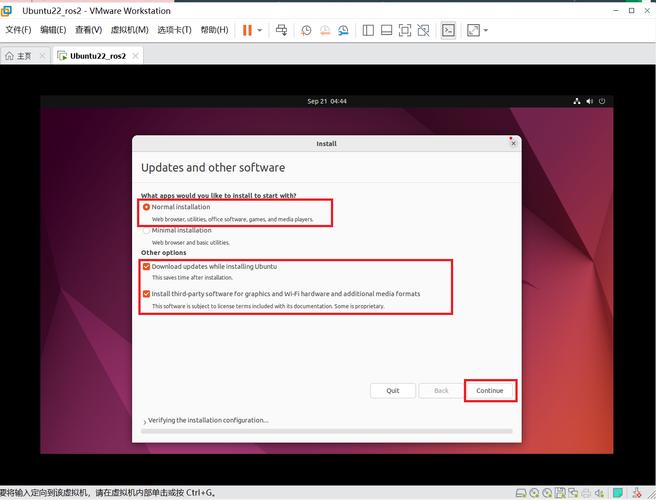Take a snapshot of the virtual machine
Screen dimensions: 656x500
(x=306, y=30)
